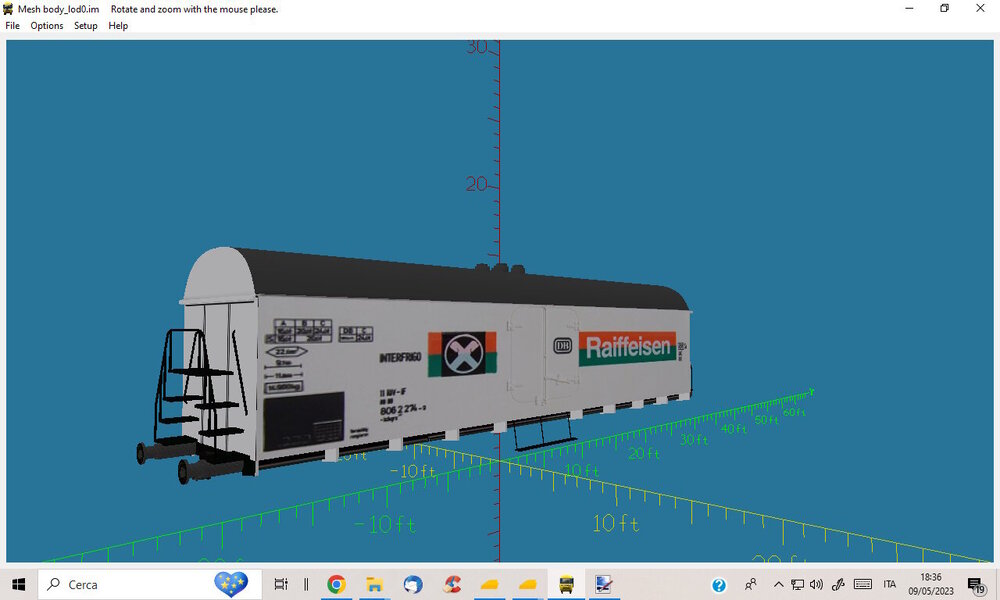Open the notification center with 19 alerts
Viewport: 1000px width, 600px height.
pos(976,585)
